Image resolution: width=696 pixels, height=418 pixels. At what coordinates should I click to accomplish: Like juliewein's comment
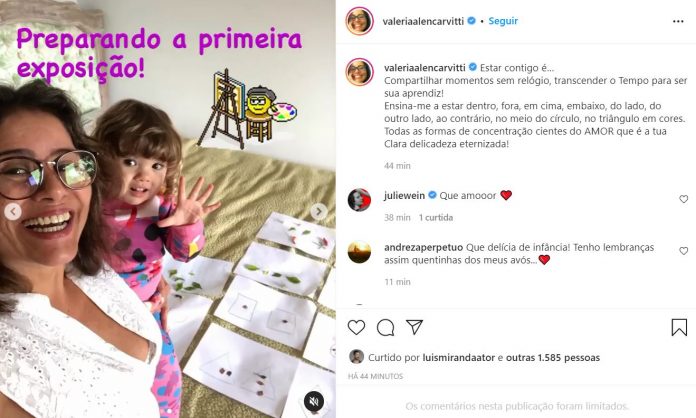coord(684,199)
